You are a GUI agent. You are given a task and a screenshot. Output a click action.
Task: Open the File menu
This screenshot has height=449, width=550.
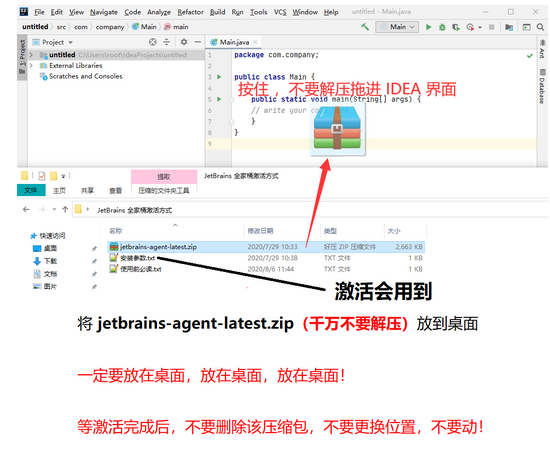(39, 12)
